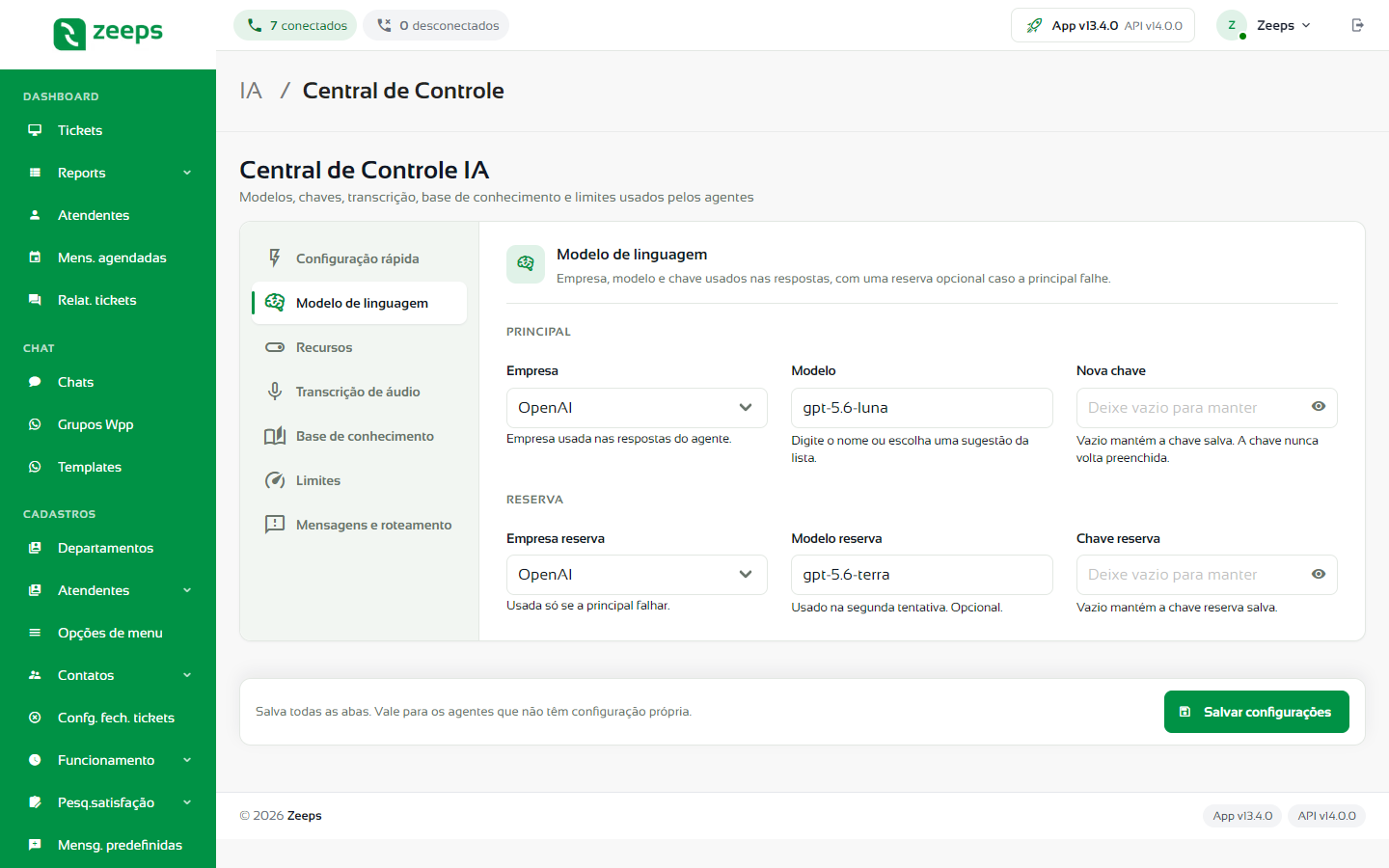The image size is (1389, 868).
Task: Click the rocket icon beside App v13.4.0
Action: pos(1034,25)
